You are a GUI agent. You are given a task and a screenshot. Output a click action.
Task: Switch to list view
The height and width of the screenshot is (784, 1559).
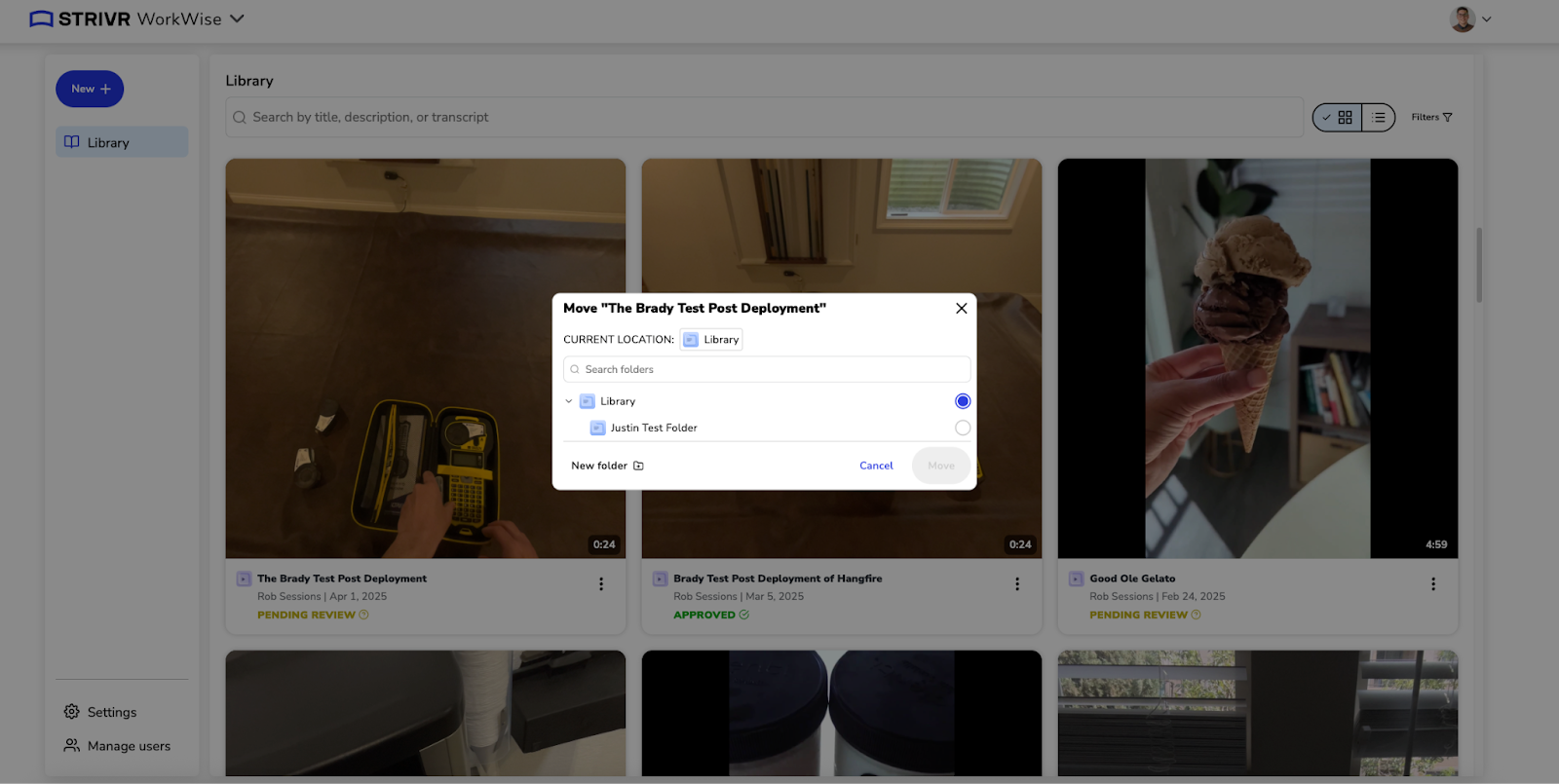point(1379,117)
